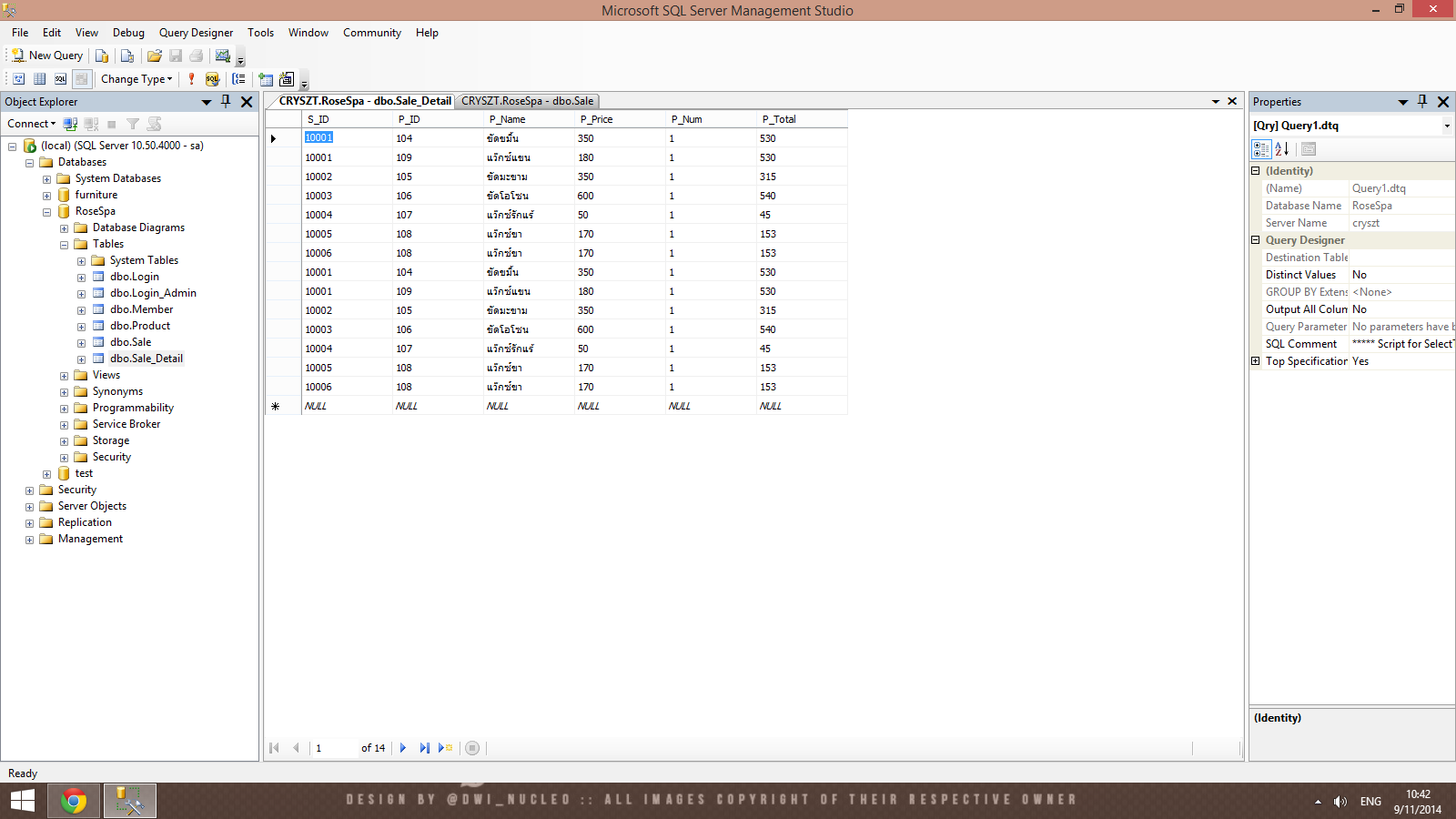Click the current record number field

point(334,748)
